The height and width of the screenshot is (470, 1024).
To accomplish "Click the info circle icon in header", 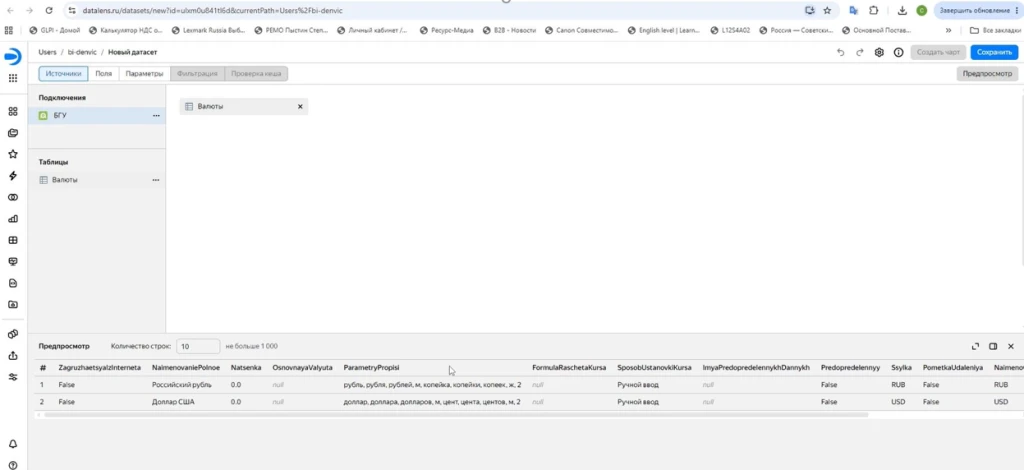I will tap(899, 53).
